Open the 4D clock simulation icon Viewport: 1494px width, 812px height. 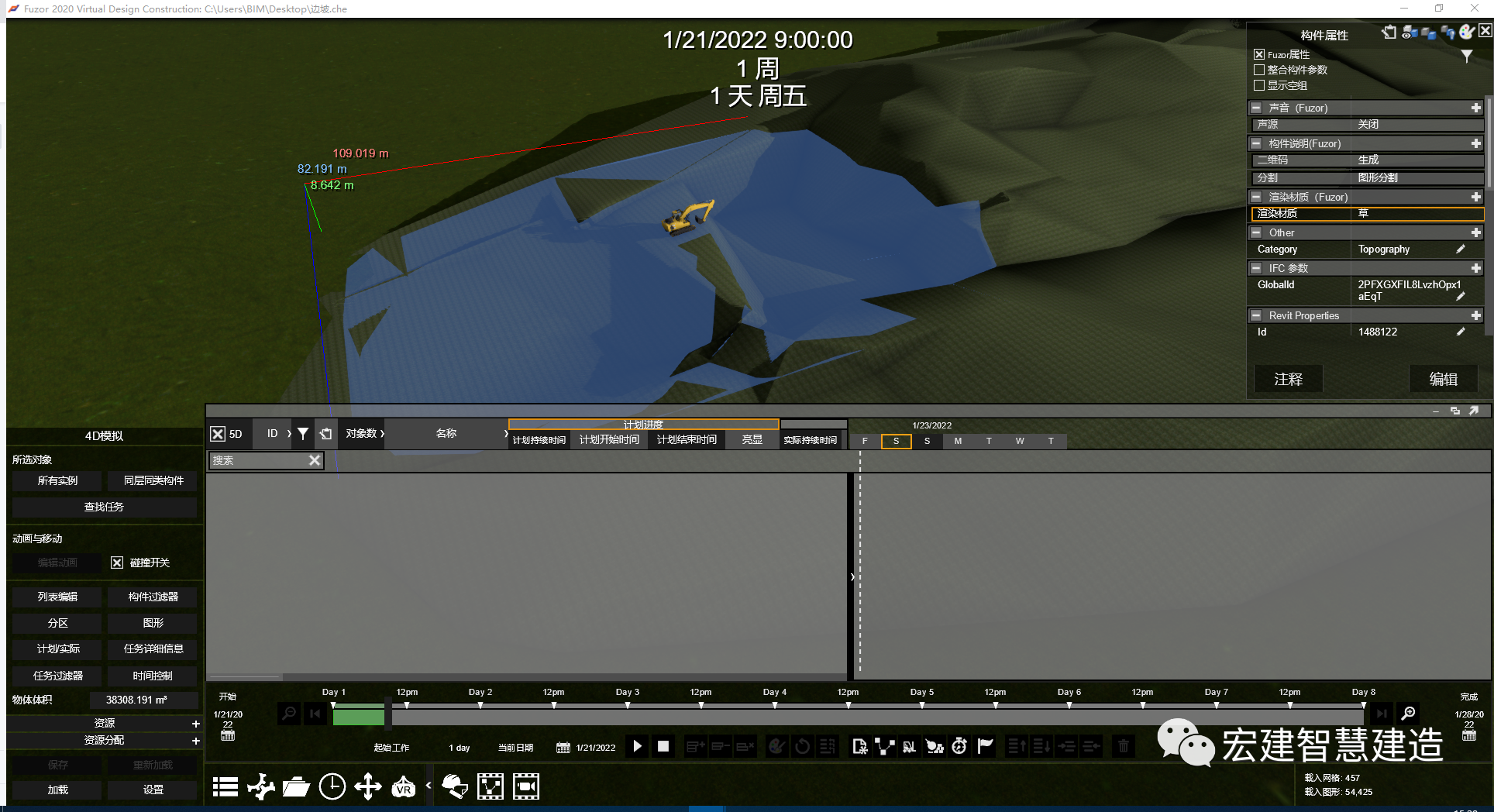click(x=332, y=786)
